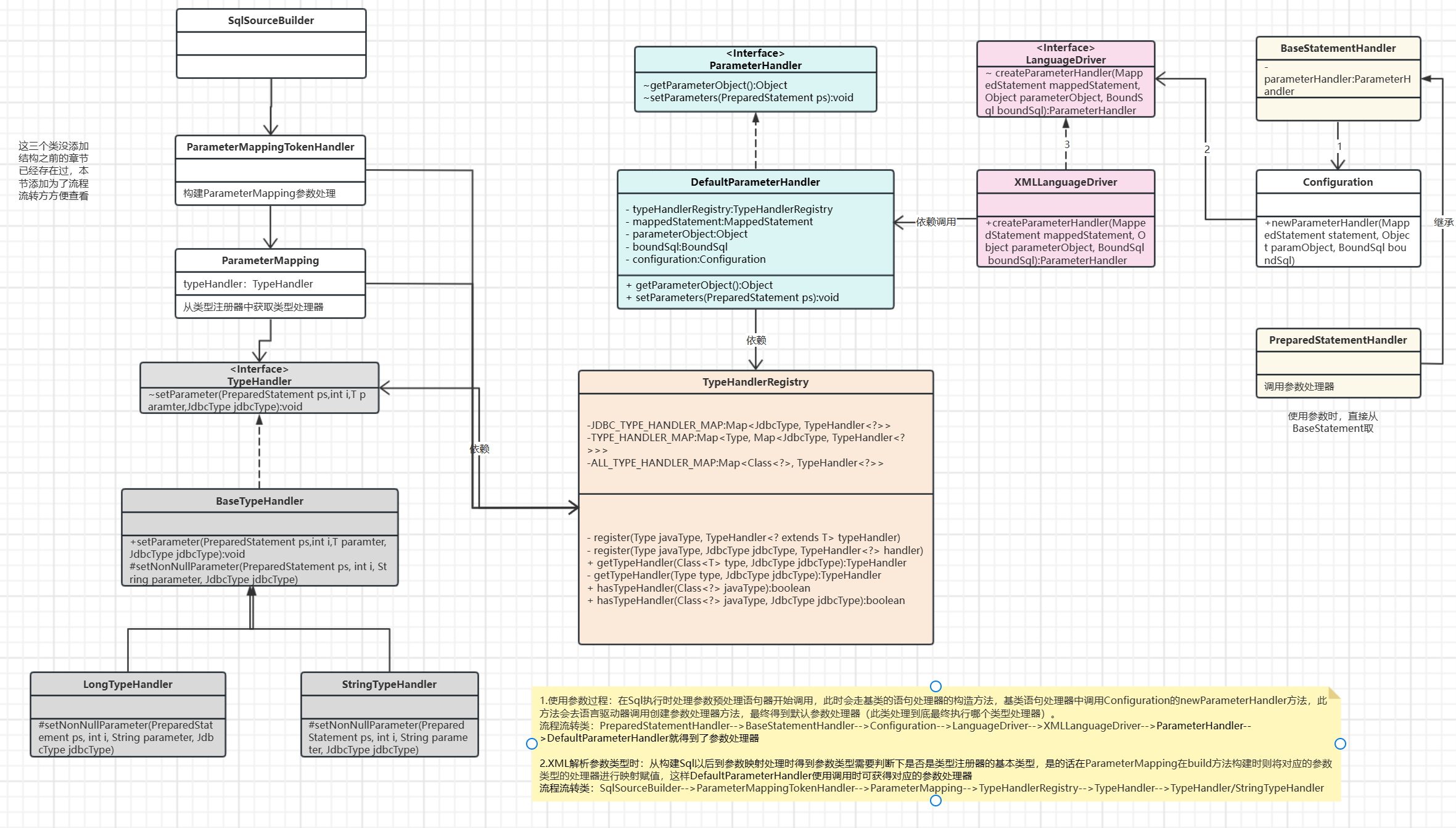
Task: Click the top resize handle of yellow note
Action: click(936, 686)
